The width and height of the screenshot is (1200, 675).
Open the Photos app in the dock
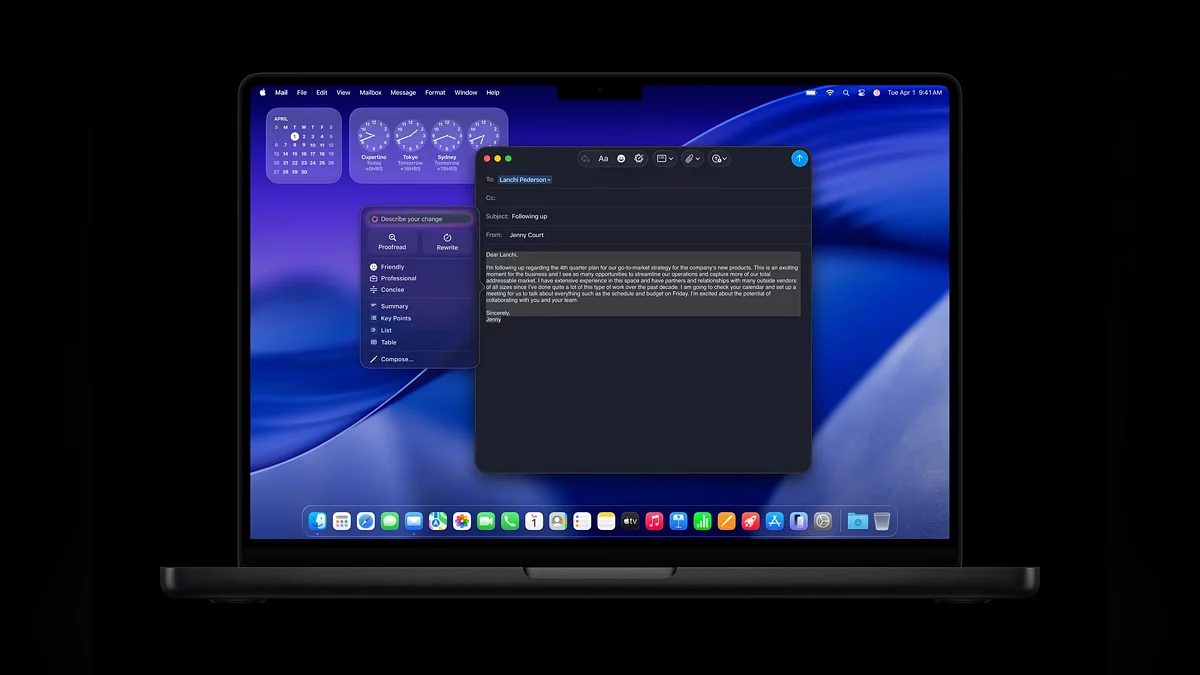(x=462, y=521)
